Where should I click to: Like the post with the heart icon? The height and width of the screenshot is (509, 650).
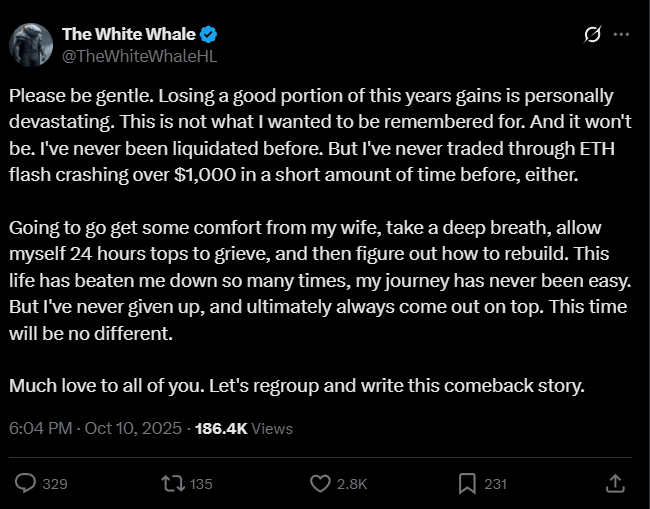[320, 484]
